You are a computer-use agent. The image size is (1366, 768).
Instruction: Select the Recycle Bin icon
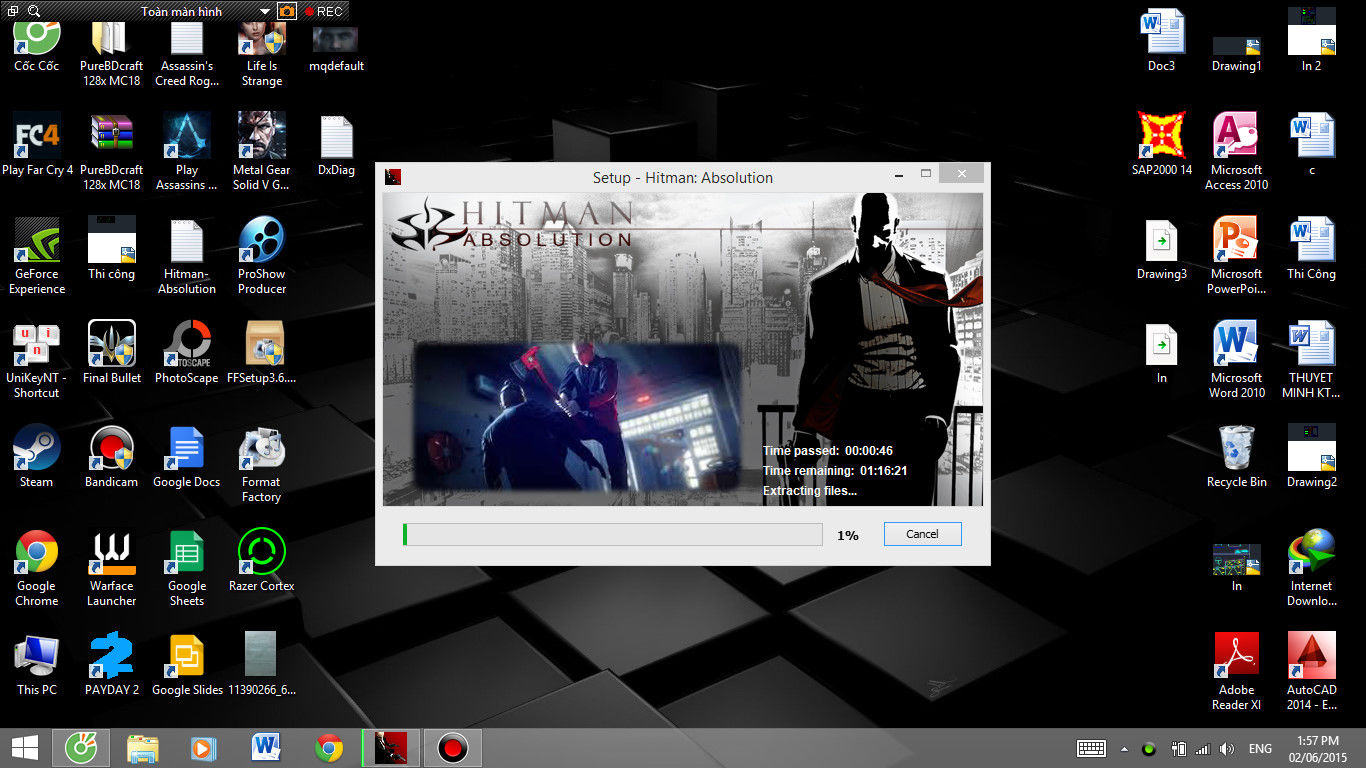coord(1236,449)
